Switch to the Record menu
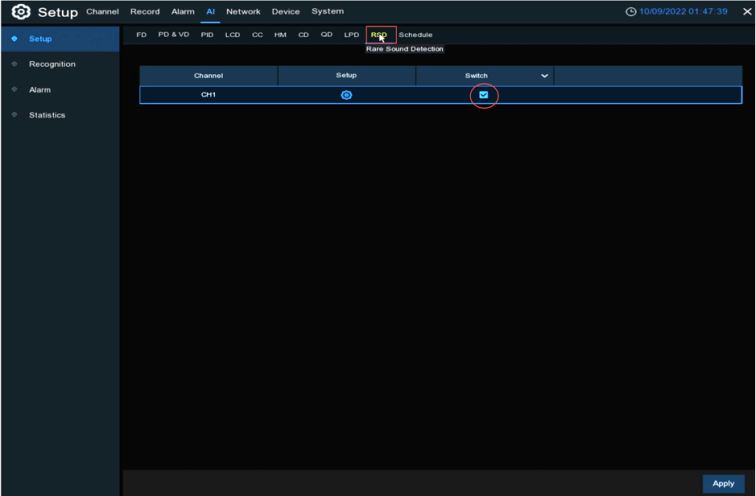Screen dimensions: 756x496 [145, 12]
